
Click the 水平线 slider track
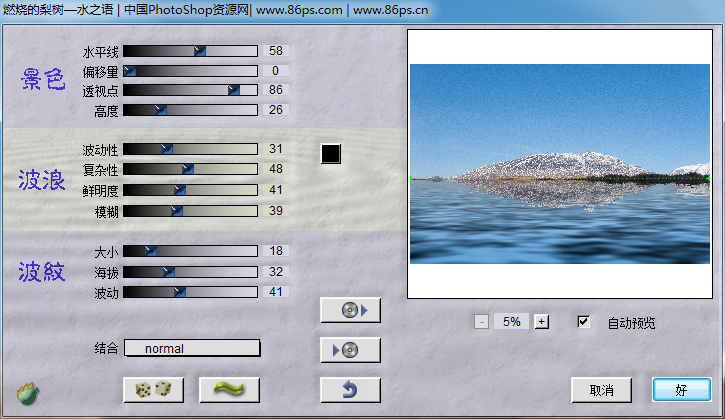[x=190, y=51]
